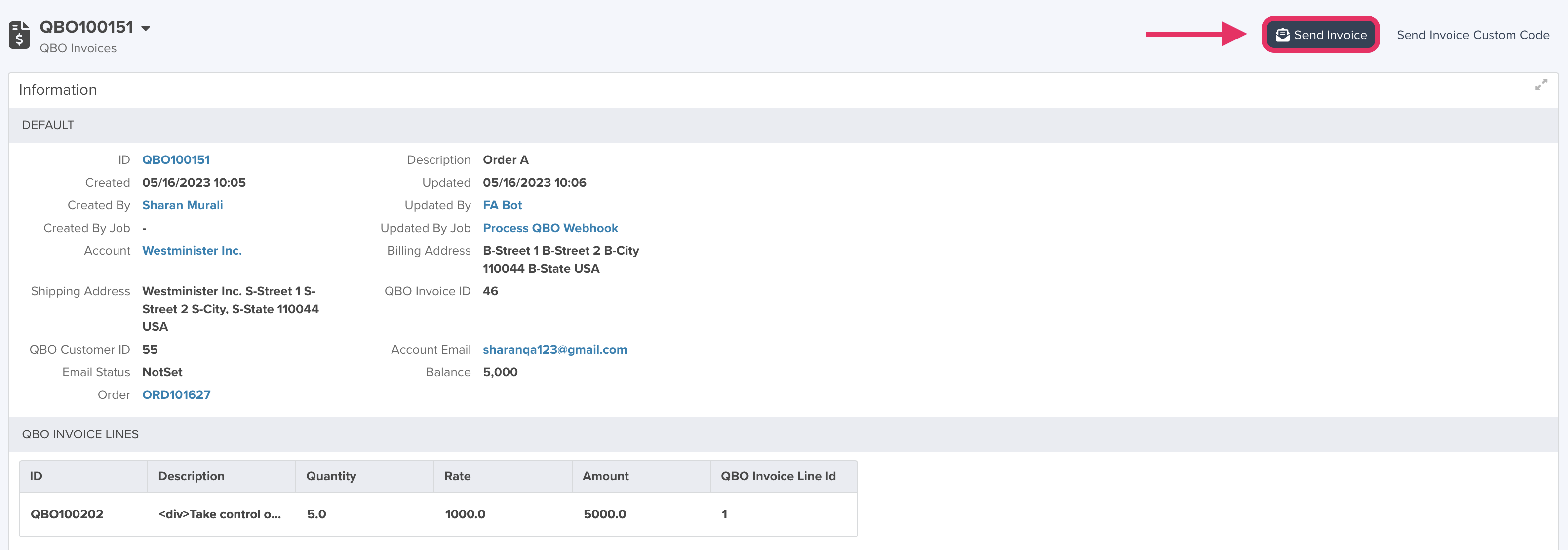Image resolution: width=1568 pixels, height=550 pixels.
Task: Select invoice line row QBO100202
Action: 438,514
